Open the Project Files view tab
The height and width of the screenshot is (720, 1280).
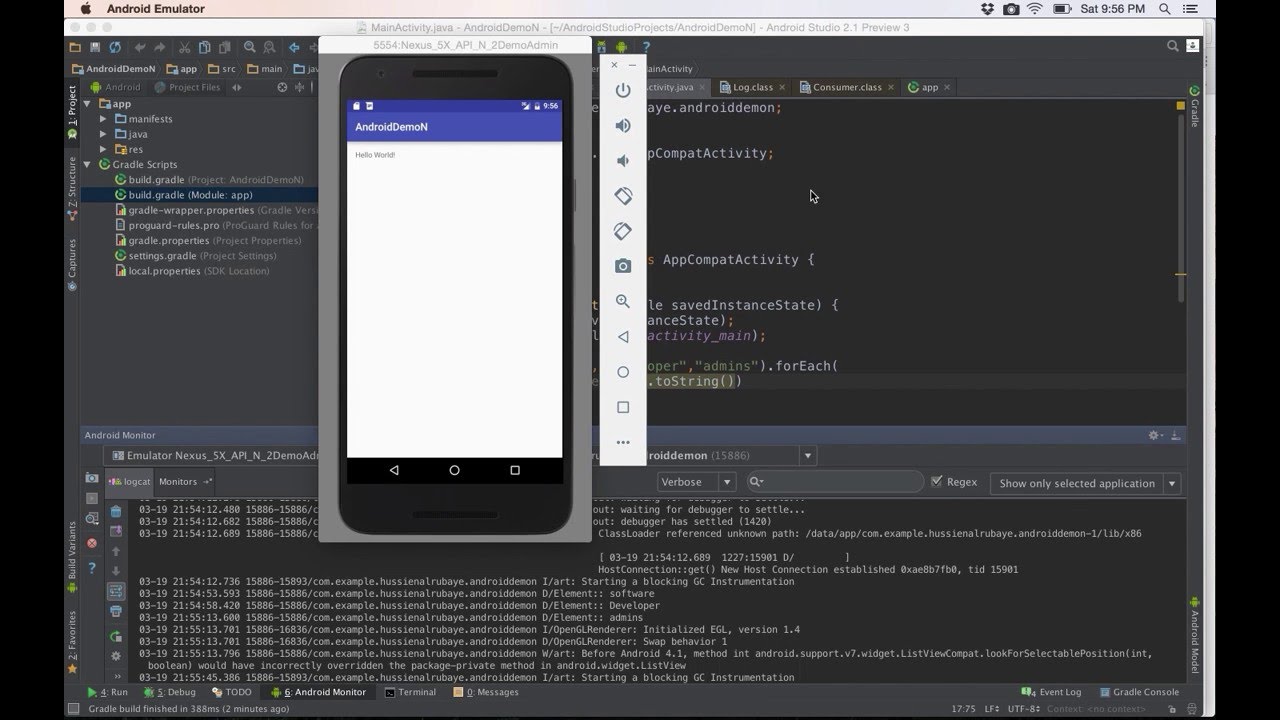tap(187, 87)
